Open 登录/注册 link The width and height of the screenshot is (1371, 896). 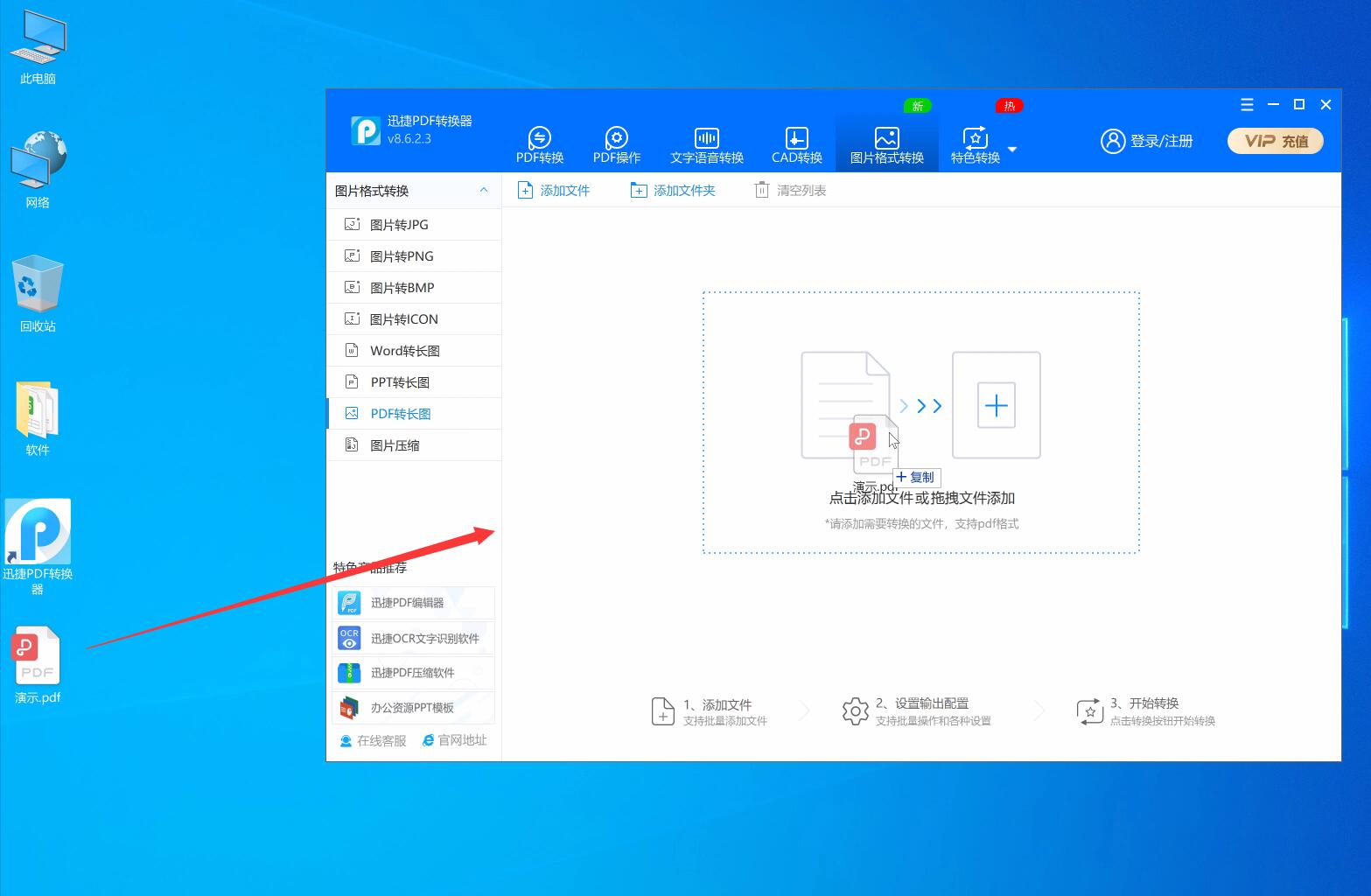[1161, 141]
